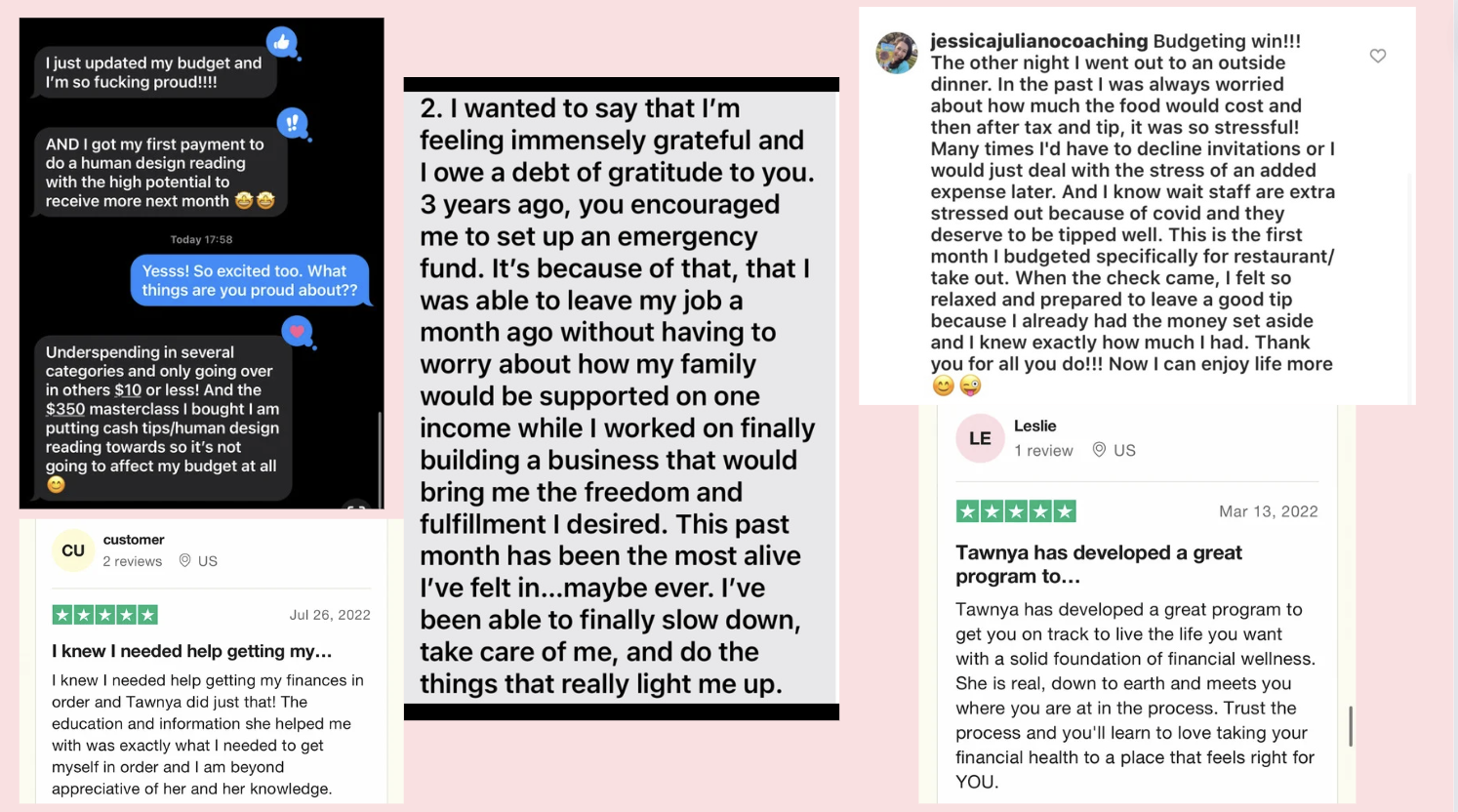
Task: Click the scrollbar in Leslie's review panel
Action: click(x=1351, y=726)
